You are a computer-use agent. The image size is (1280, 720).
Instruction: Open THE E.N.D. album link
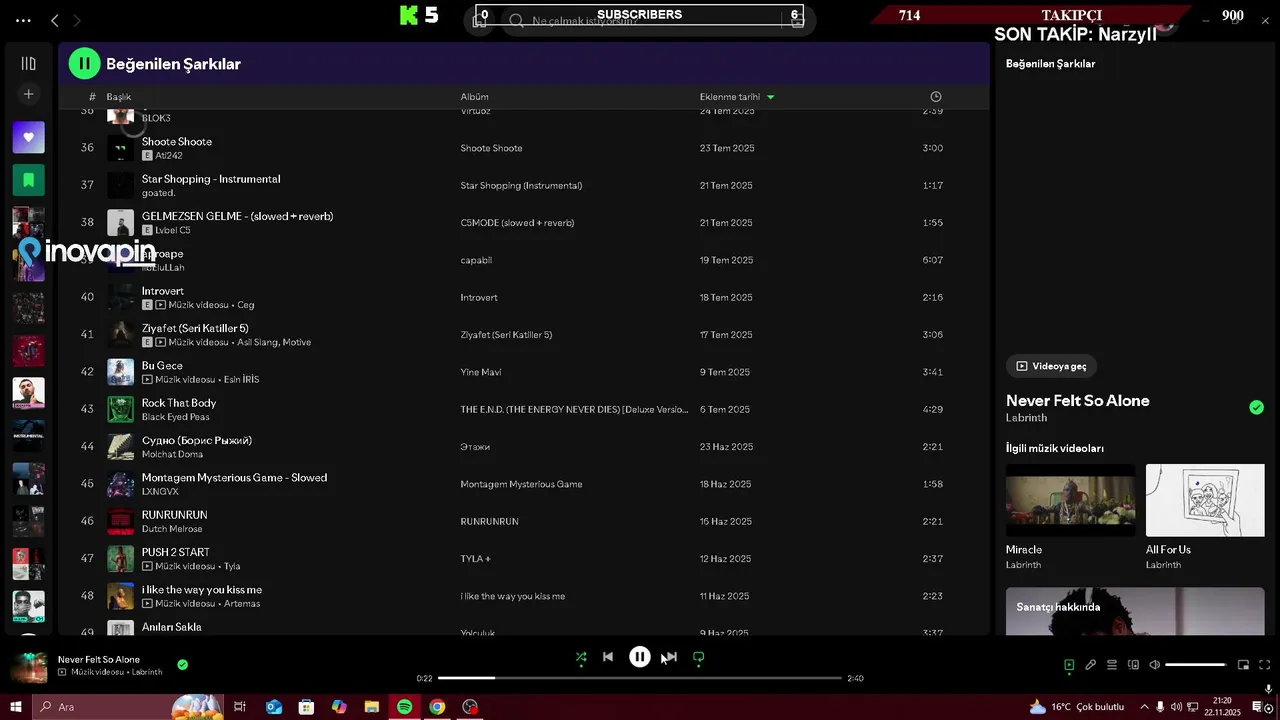point(574,410)
